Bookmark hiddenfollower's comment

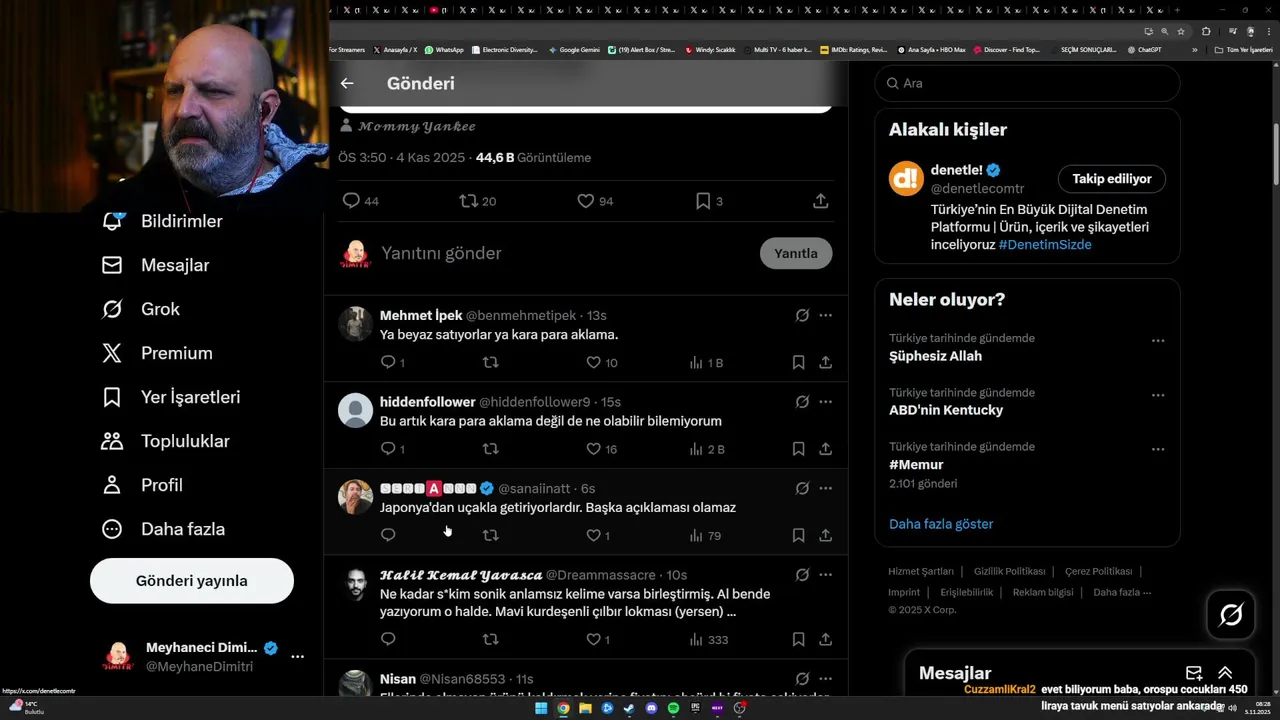pyautogui.click(x=798, y=449)
